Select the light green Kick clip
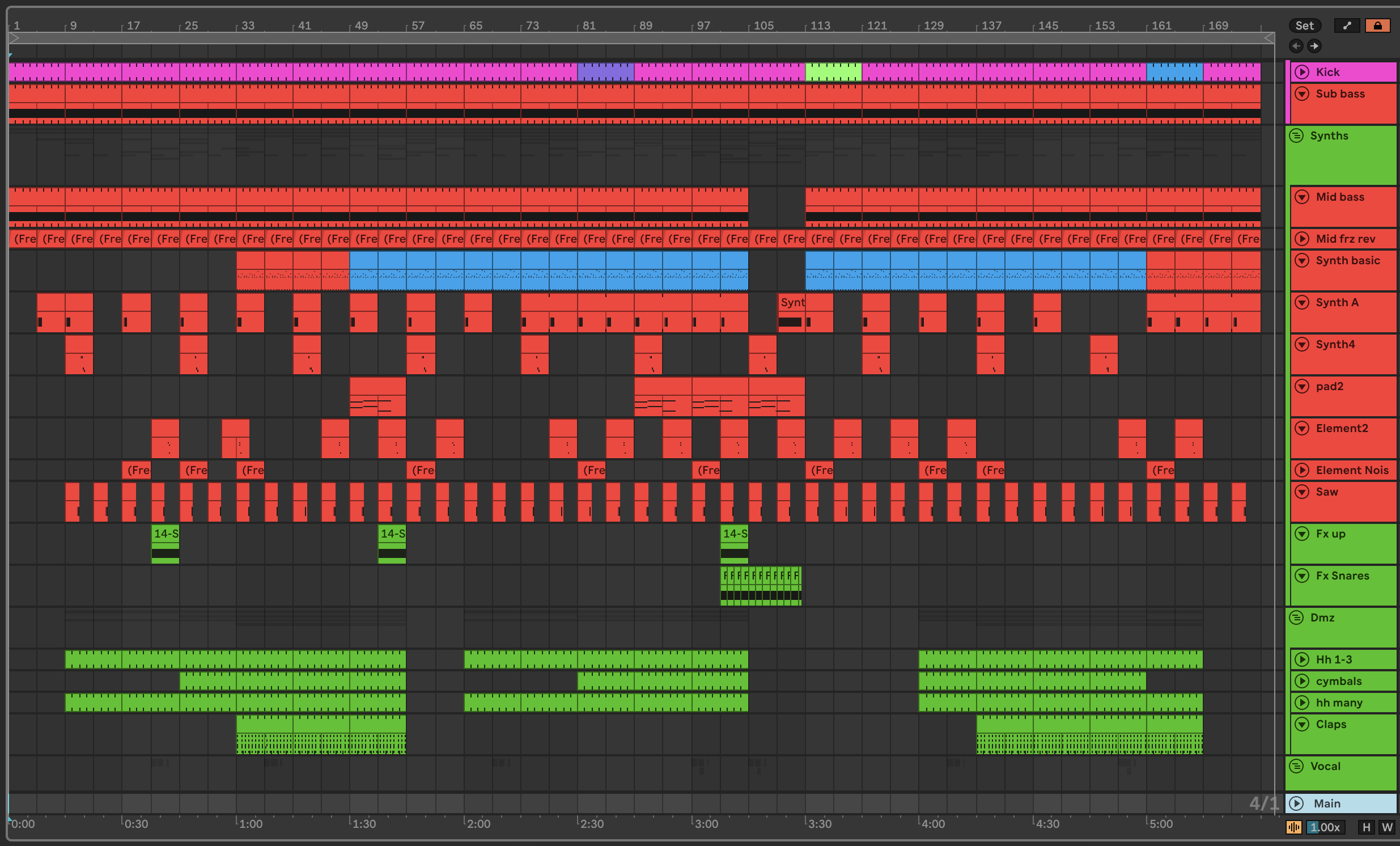 click(x=833, y=72)
